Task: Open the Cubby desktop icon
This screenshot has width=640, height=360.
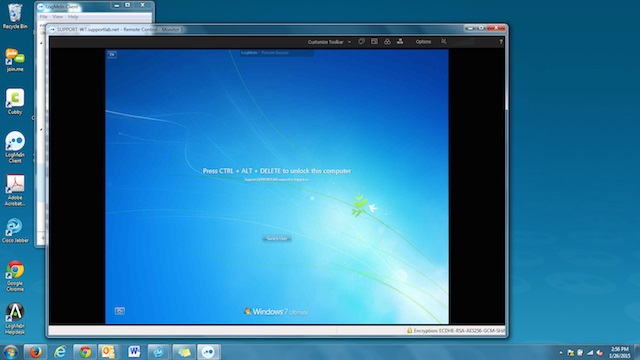Action: [x=15, y=102]
